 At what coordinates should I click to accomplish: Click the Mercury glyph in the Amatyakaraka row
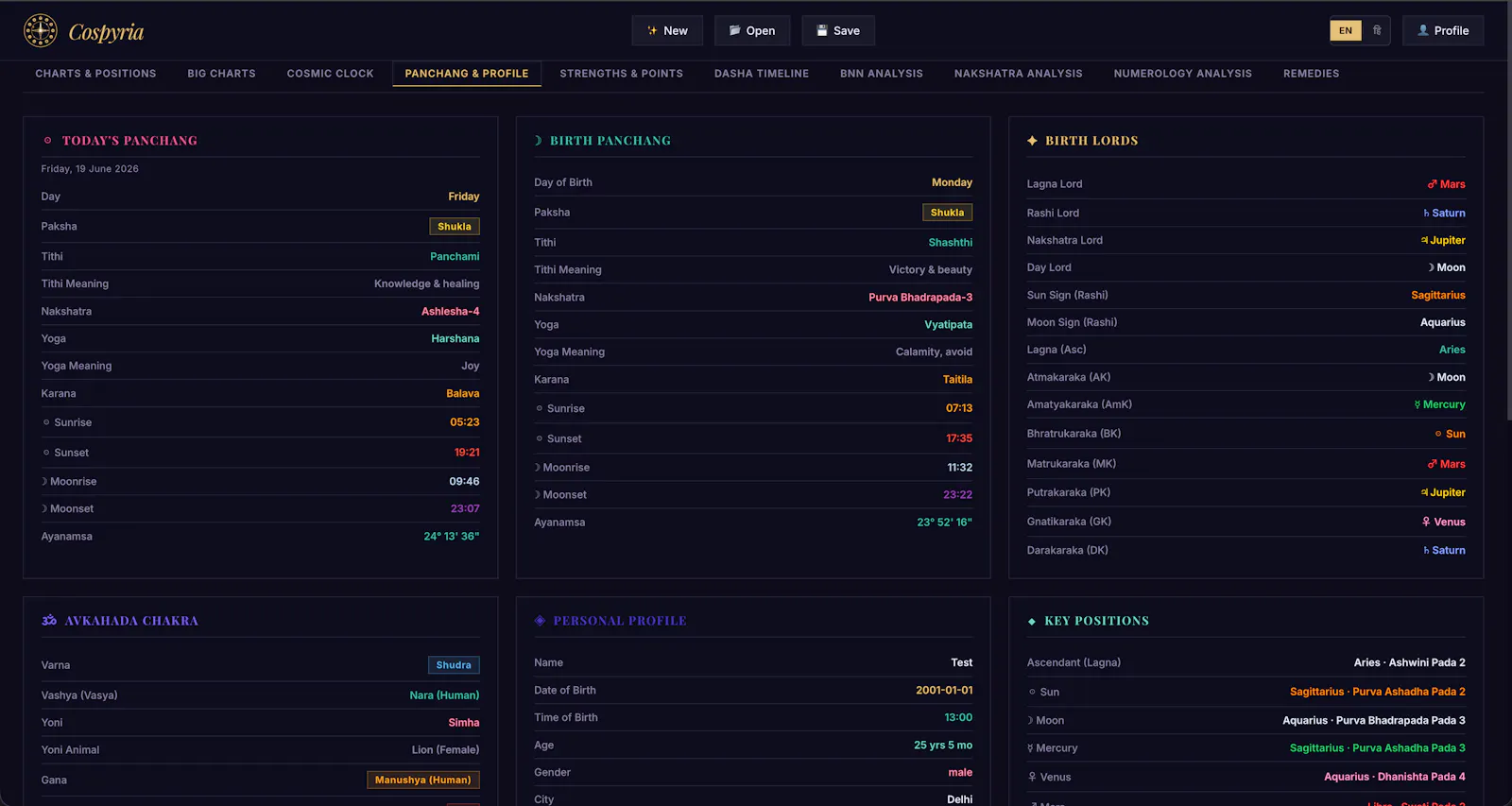[1417, 404]
